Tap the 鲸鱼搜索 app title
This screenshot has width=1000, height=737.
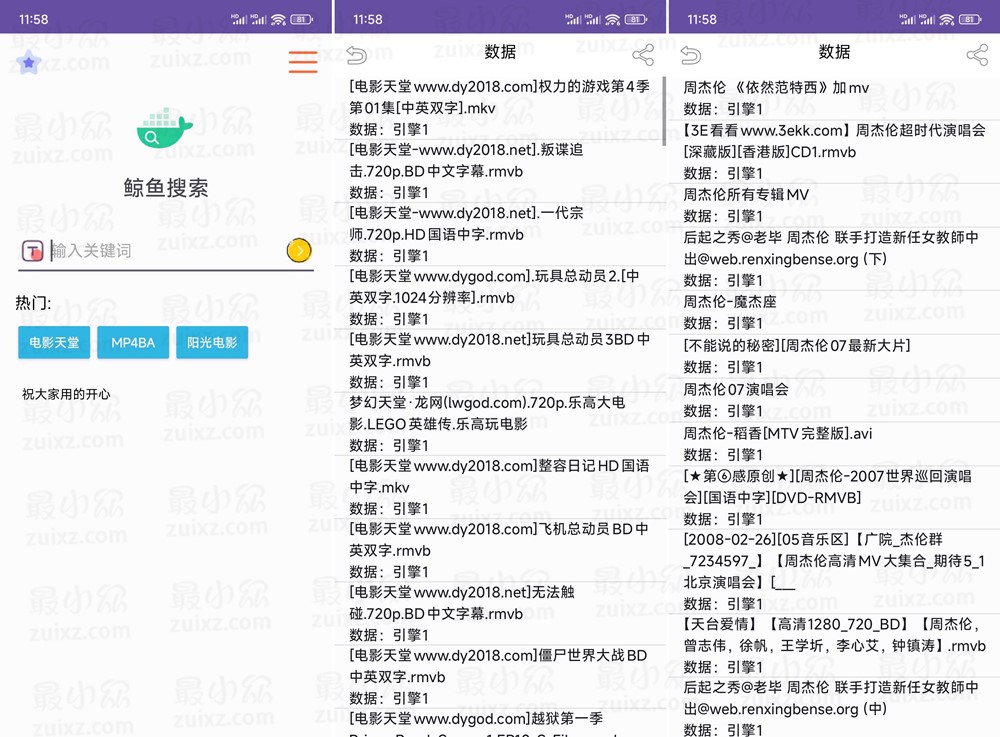pos(166,187)
